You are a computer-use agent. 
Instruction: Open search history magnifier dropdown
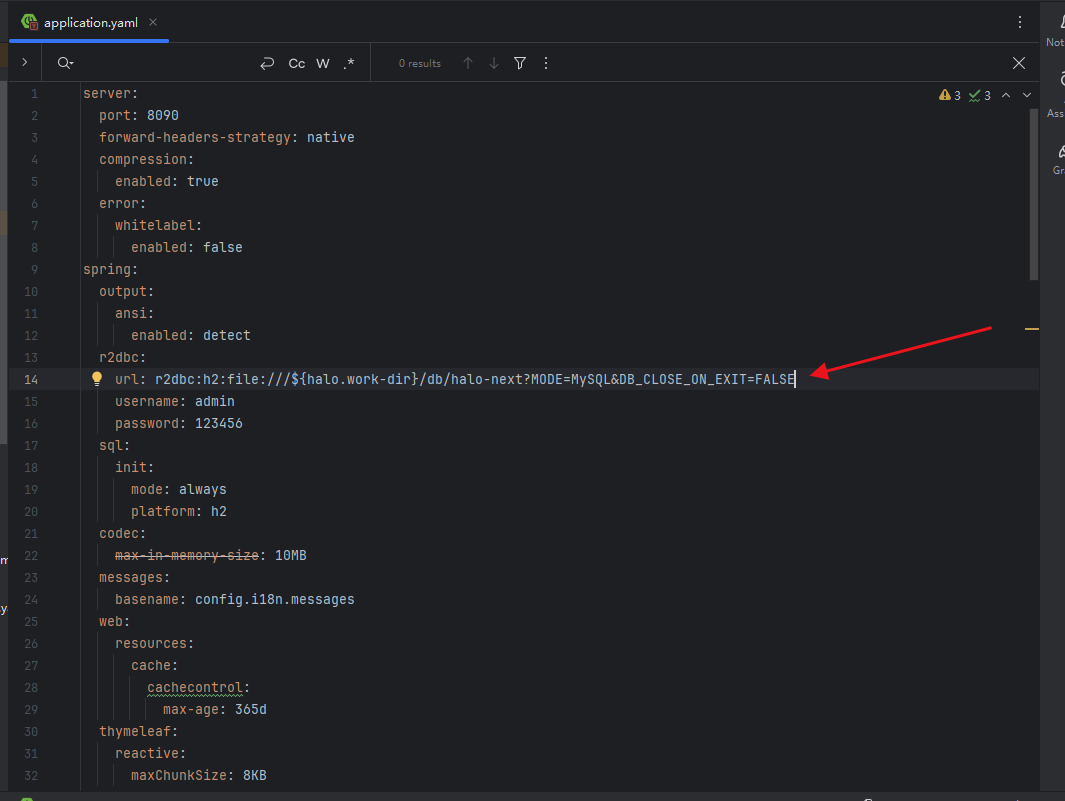pos(65,63)
